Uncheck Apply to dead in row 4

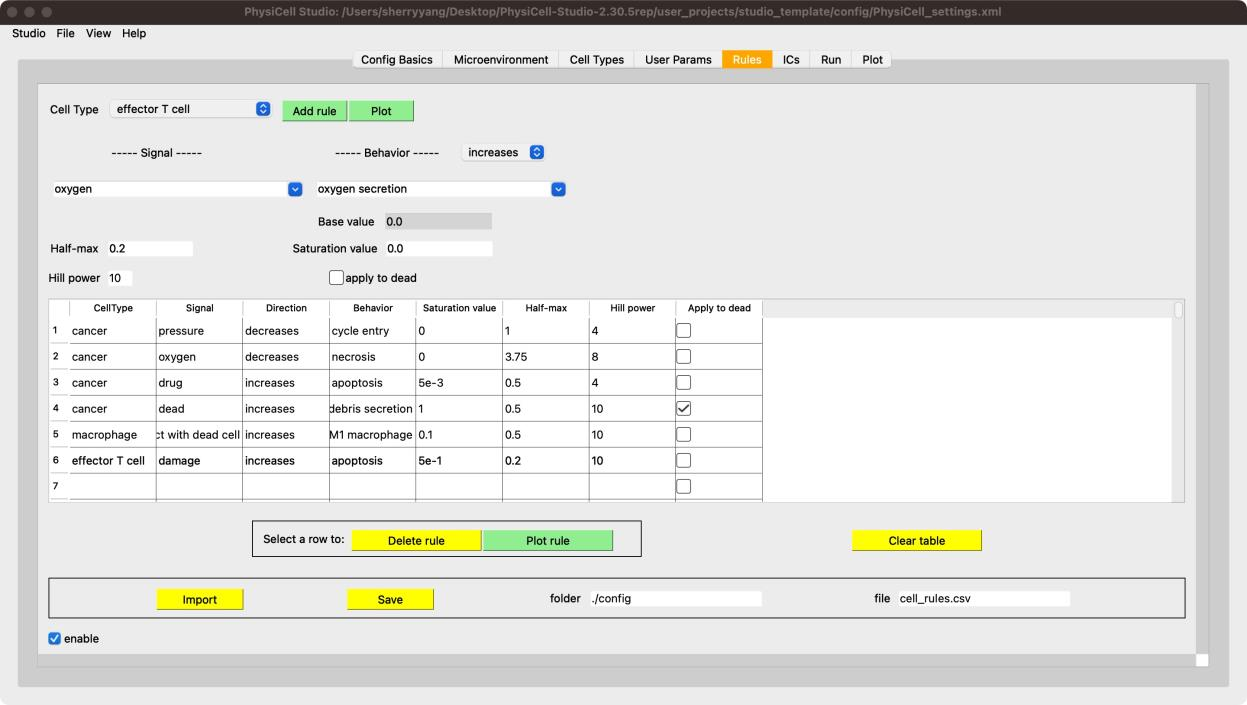[x=684, y=408]
